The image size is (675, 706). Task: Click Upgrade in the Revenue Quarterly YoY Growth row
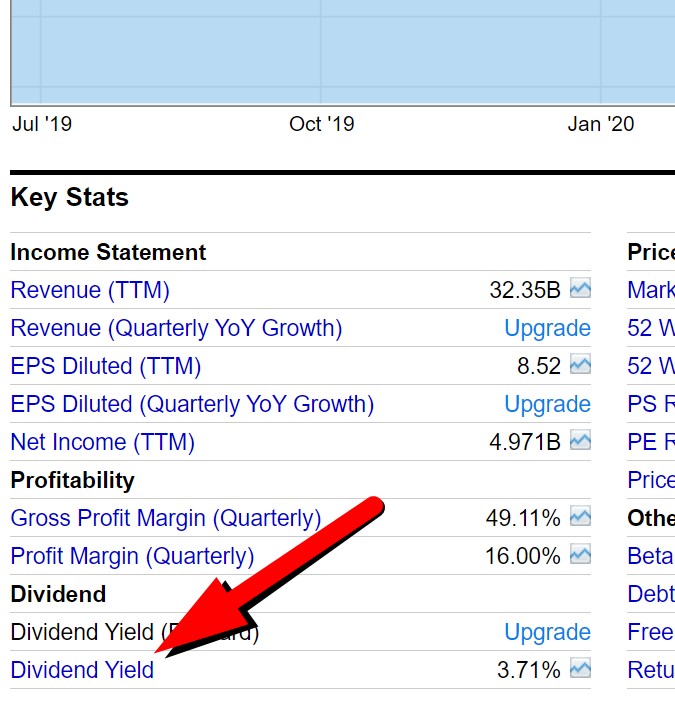pyautogui.click(x=547, y=329)
